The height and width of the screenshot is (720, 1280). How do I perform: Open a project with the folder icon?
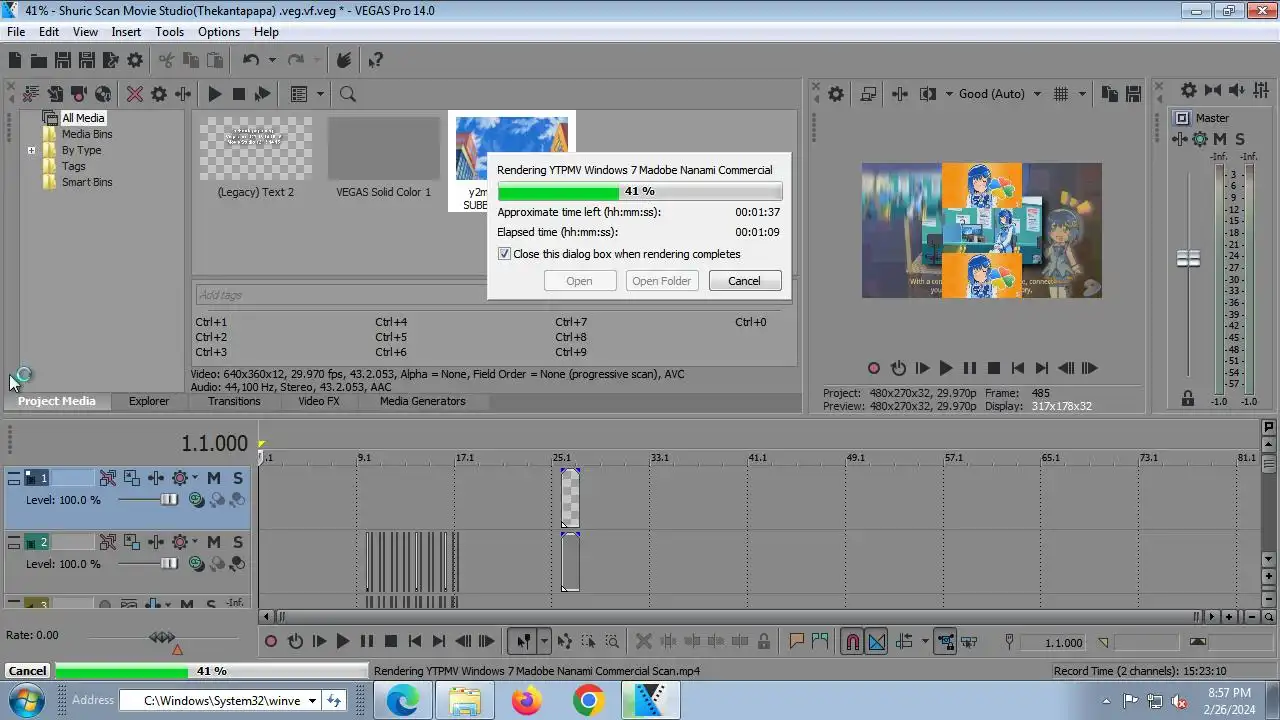[x=39, y=60]
